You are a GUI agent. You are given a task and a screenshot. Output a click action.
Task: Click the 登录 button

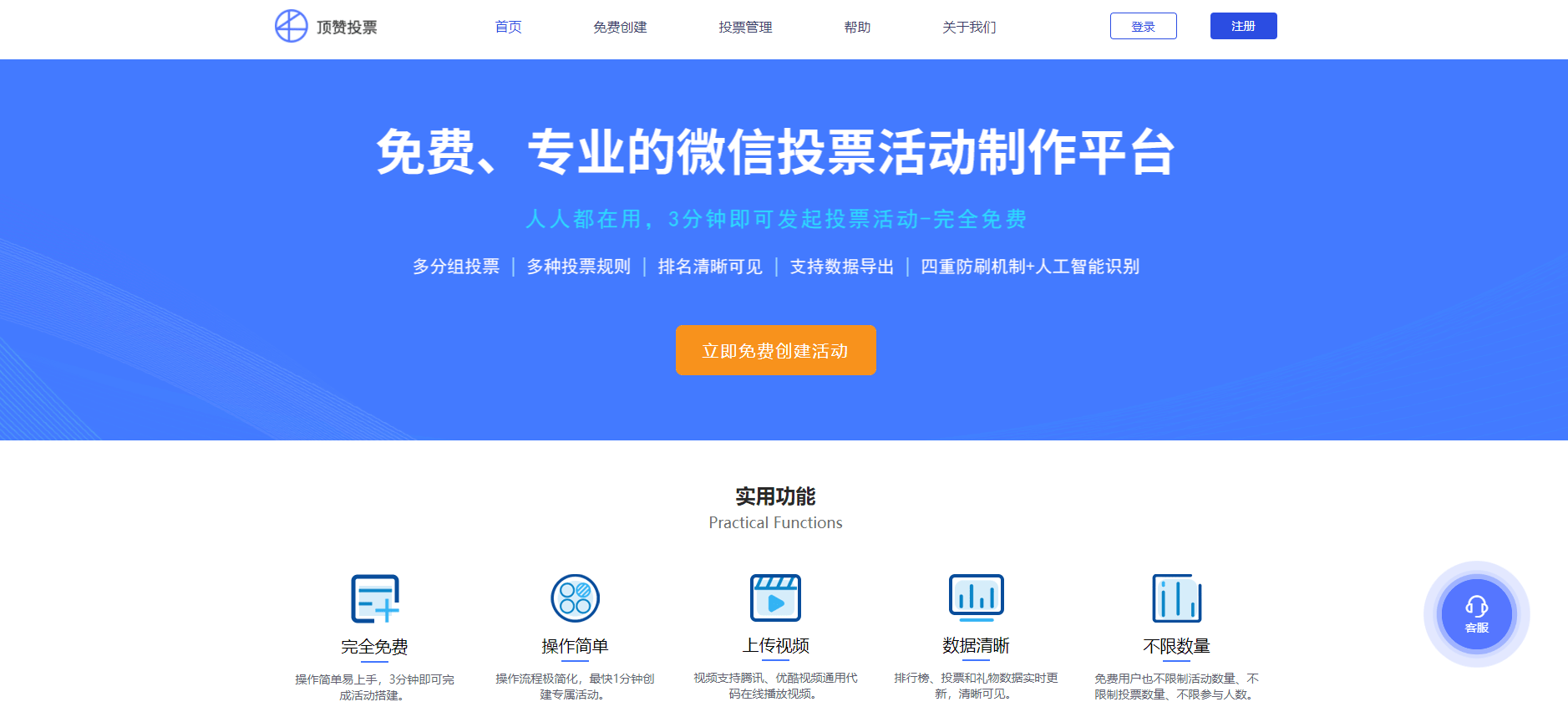pos(1143,26)
